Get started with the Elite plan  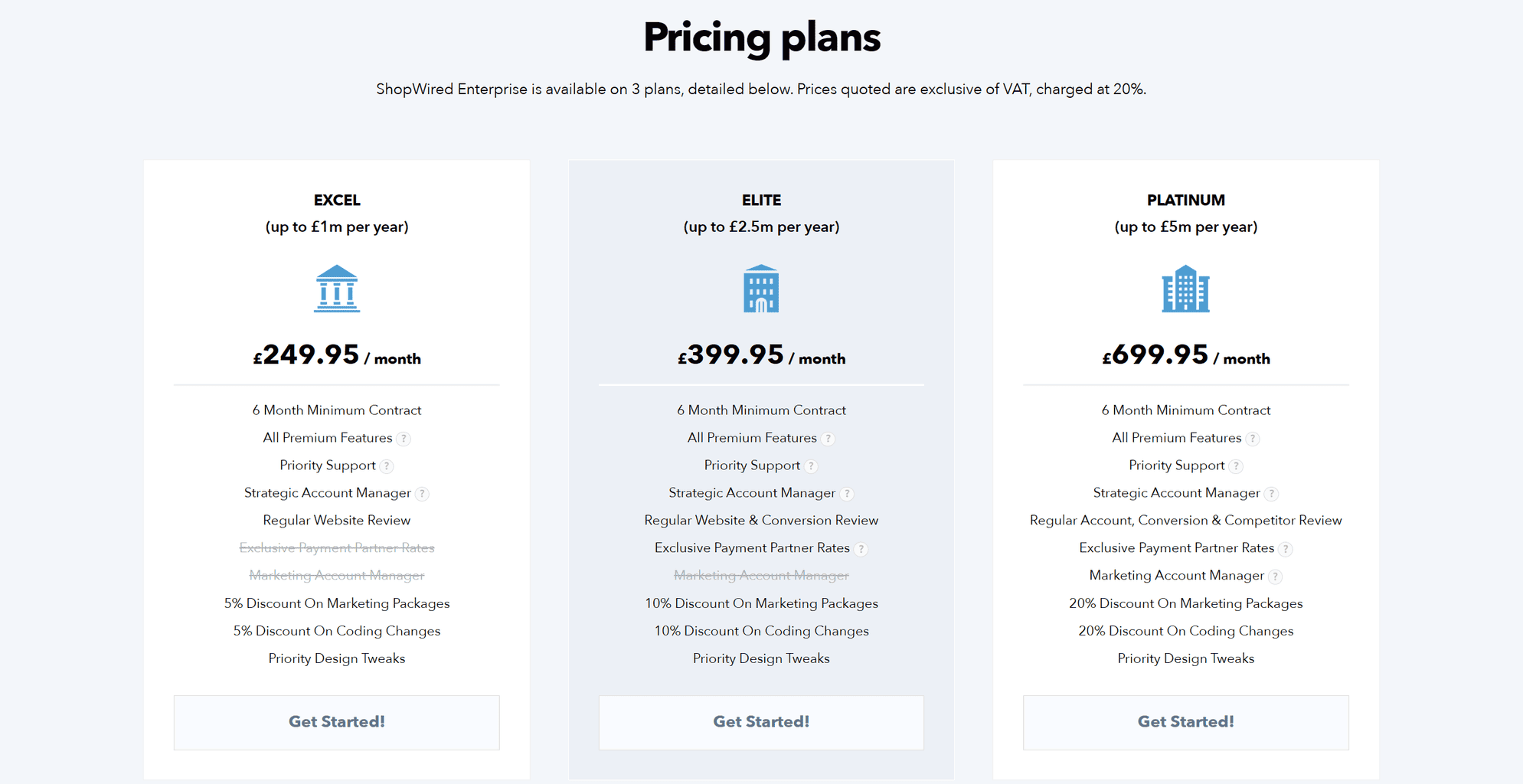(x=761, y=722)
